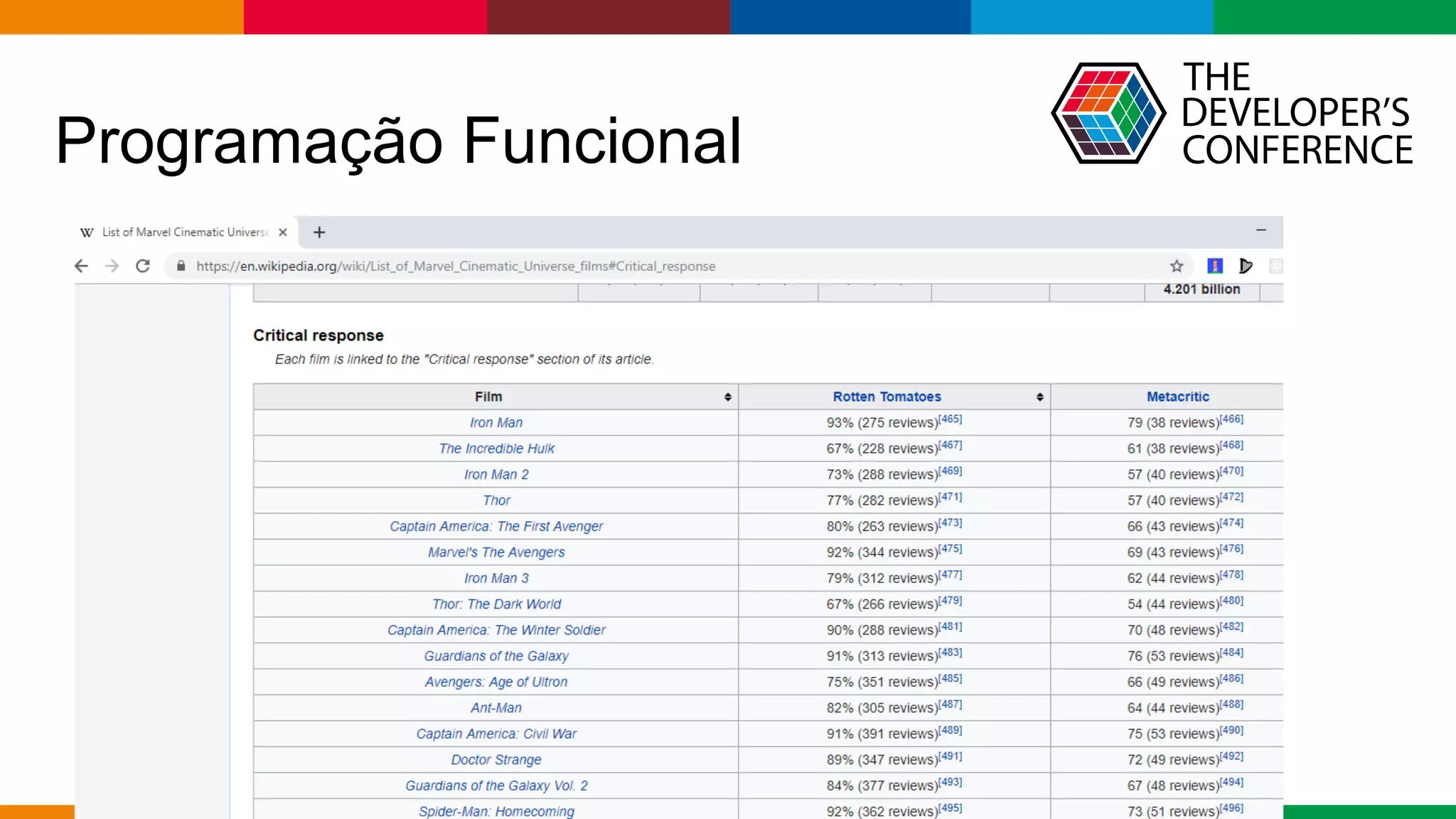Open Captain America: Civil War link
Image resolution: width=1456 pixels, height=819 pixels.
pyautogui.click(x=496, y=734)
